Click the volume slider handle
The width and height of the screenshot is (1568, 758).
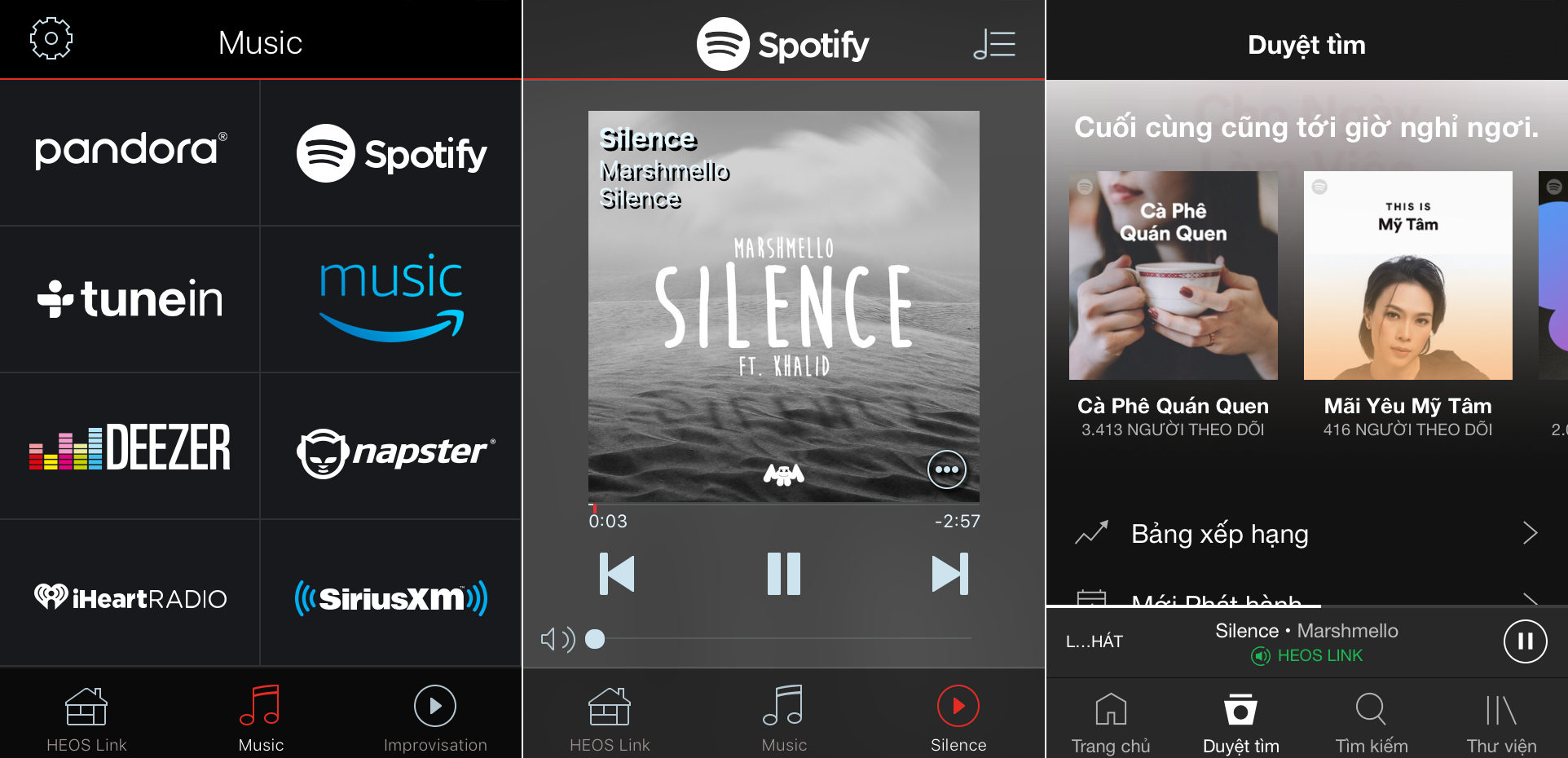point(595,639)
